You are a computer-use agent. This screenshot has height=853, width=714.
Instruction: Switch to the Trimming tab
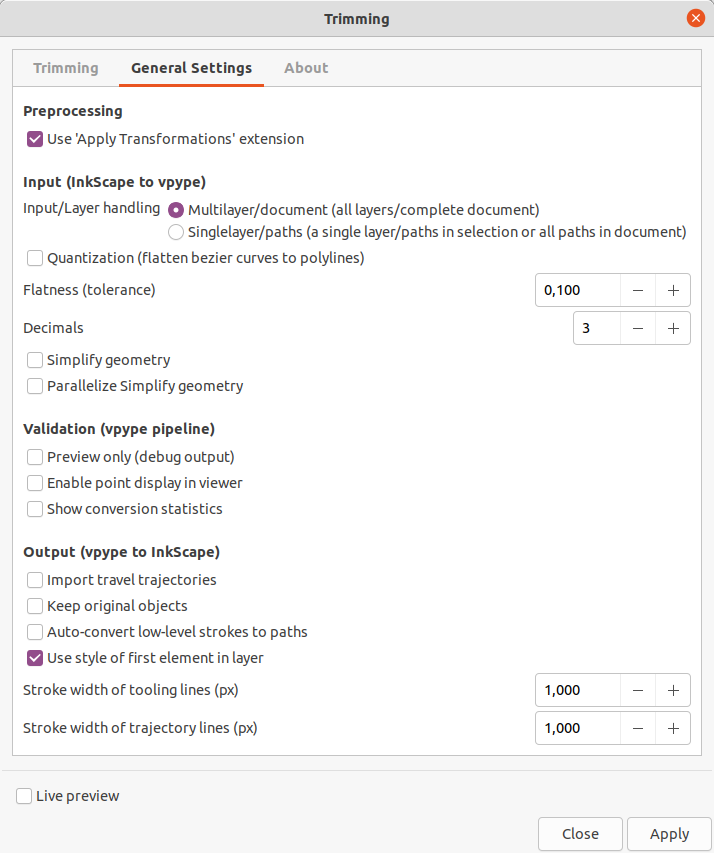point(66,68)
